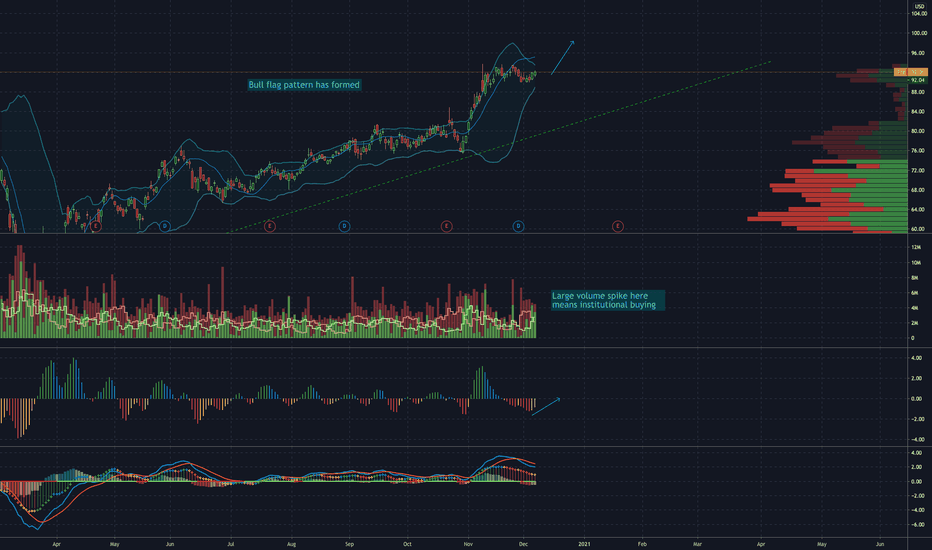Screen dimensions: 932x550
Task: Click the 60.00 price axis label
Action: [918, 229]
